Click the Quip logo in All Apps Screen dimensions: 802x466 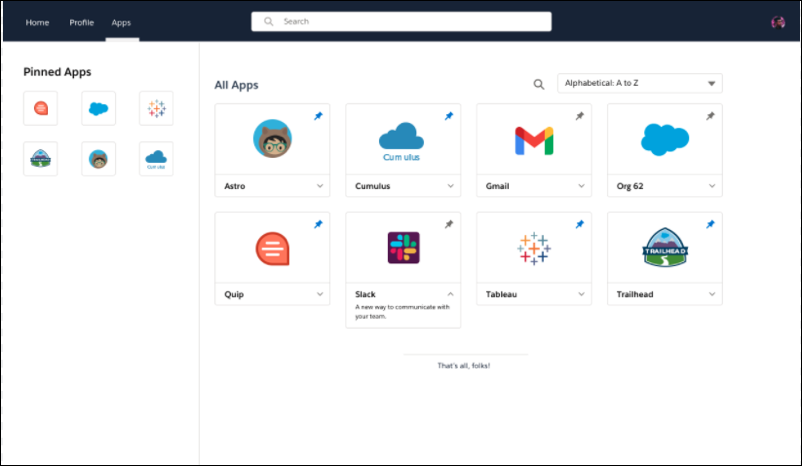coord(273,249)
